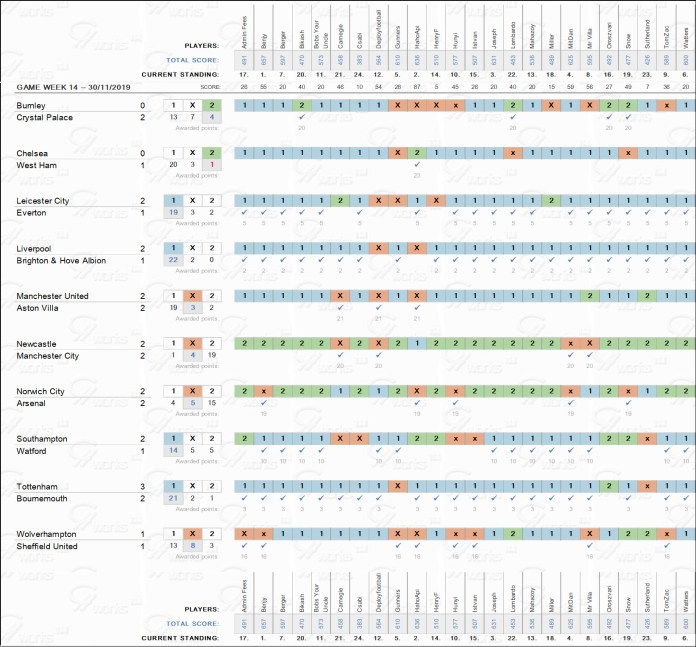Select outcome 2 box for Norwich City match
Image resolution: width=696 pixels, height=647 pixels.
[211, 390]
